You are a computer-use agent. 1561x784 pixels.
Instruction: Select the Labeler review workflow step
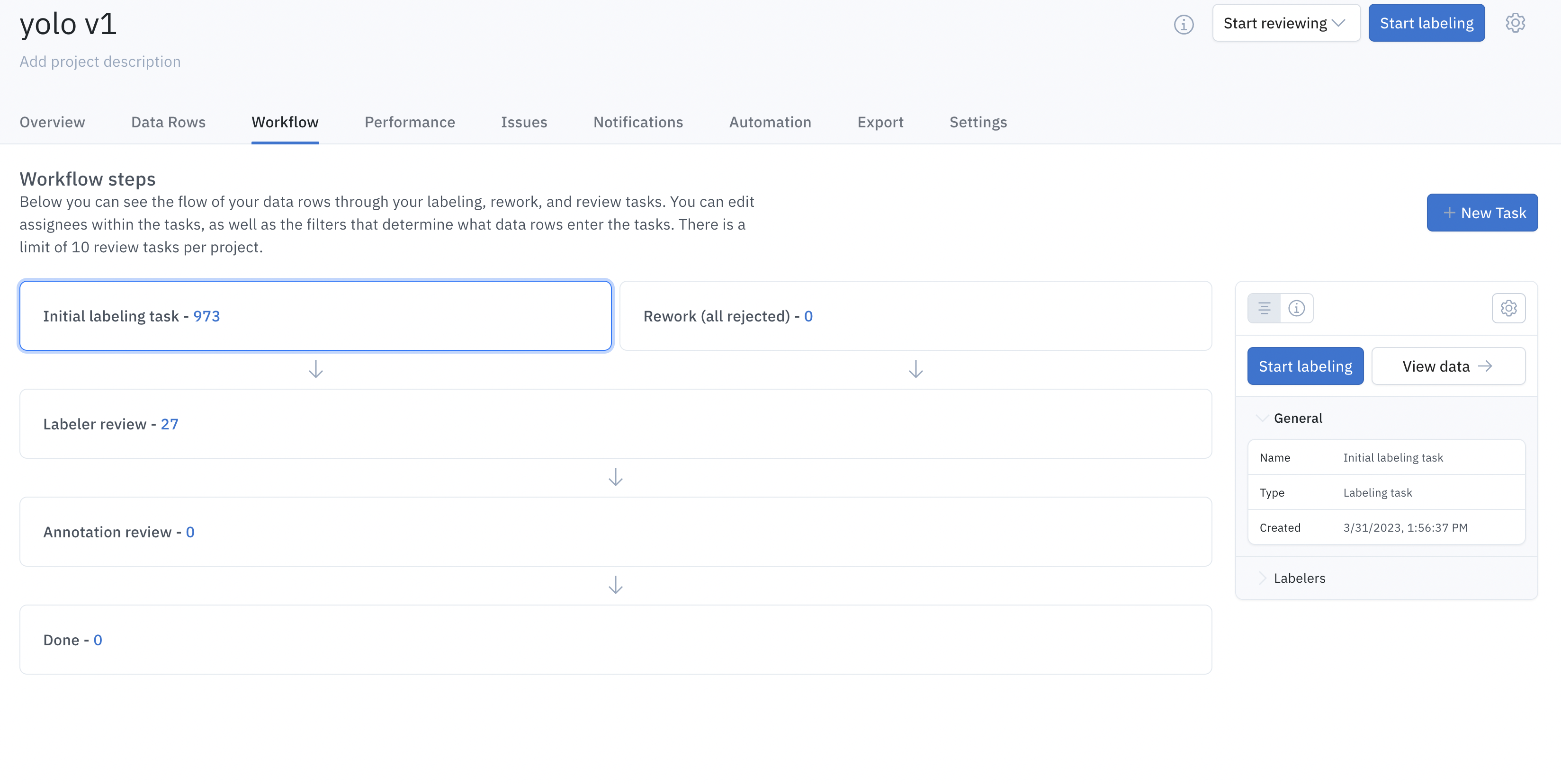615,424
